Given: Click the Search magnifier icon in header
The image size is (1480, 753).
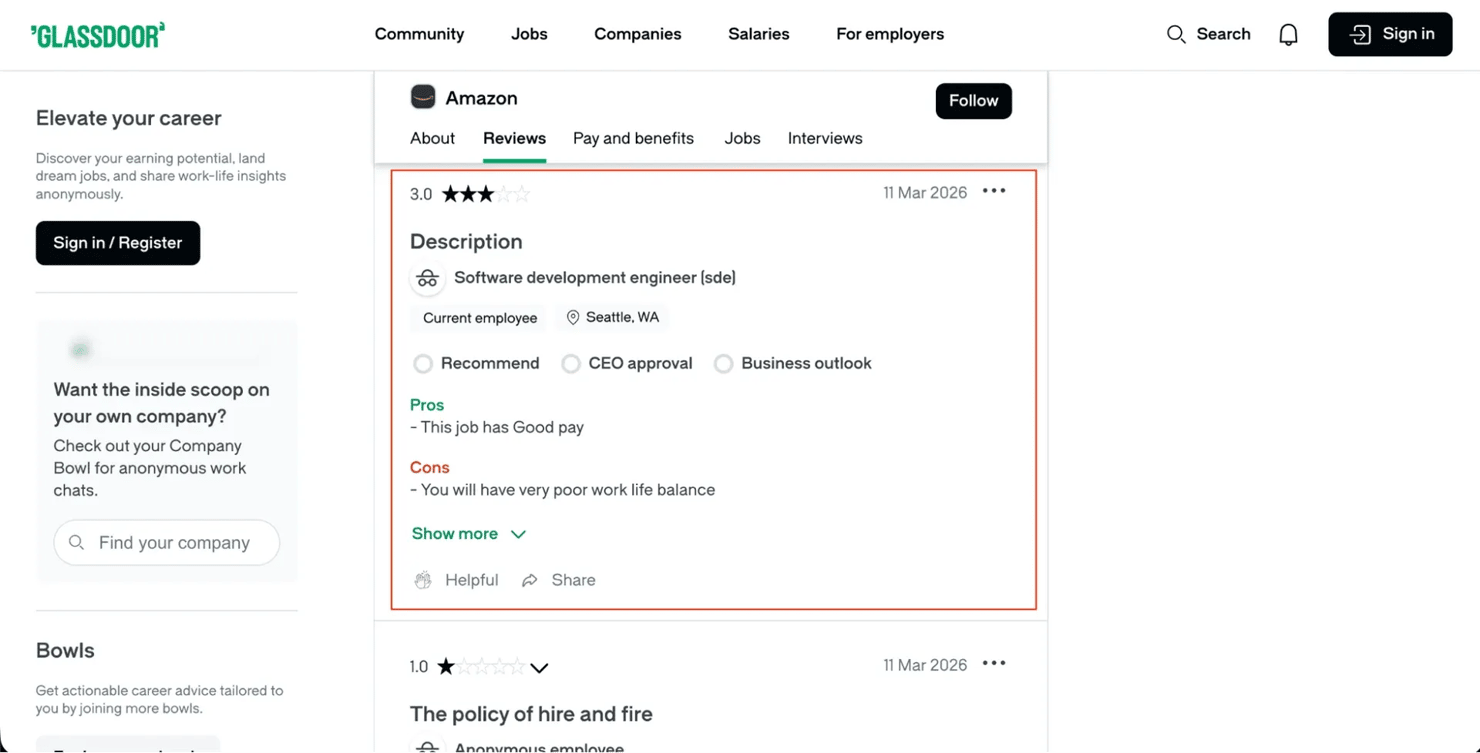Looking at the screenshot, I should coord(1176,35).
